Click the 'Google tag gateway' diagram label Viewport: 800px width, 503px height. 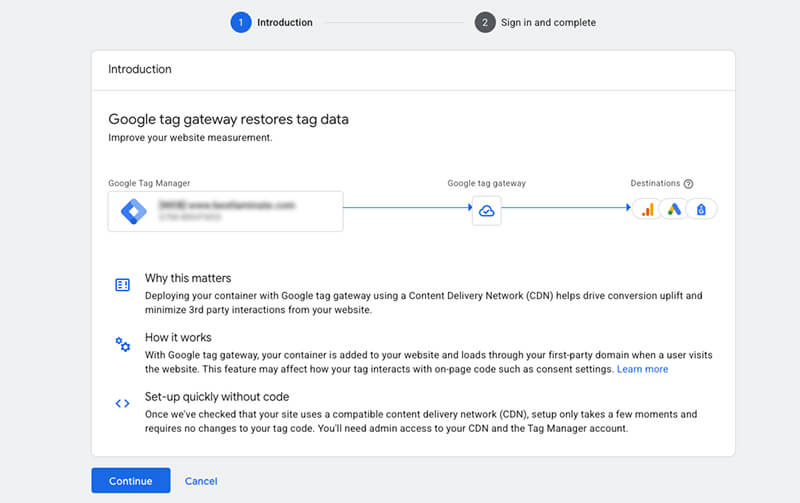tap(486, 183)
